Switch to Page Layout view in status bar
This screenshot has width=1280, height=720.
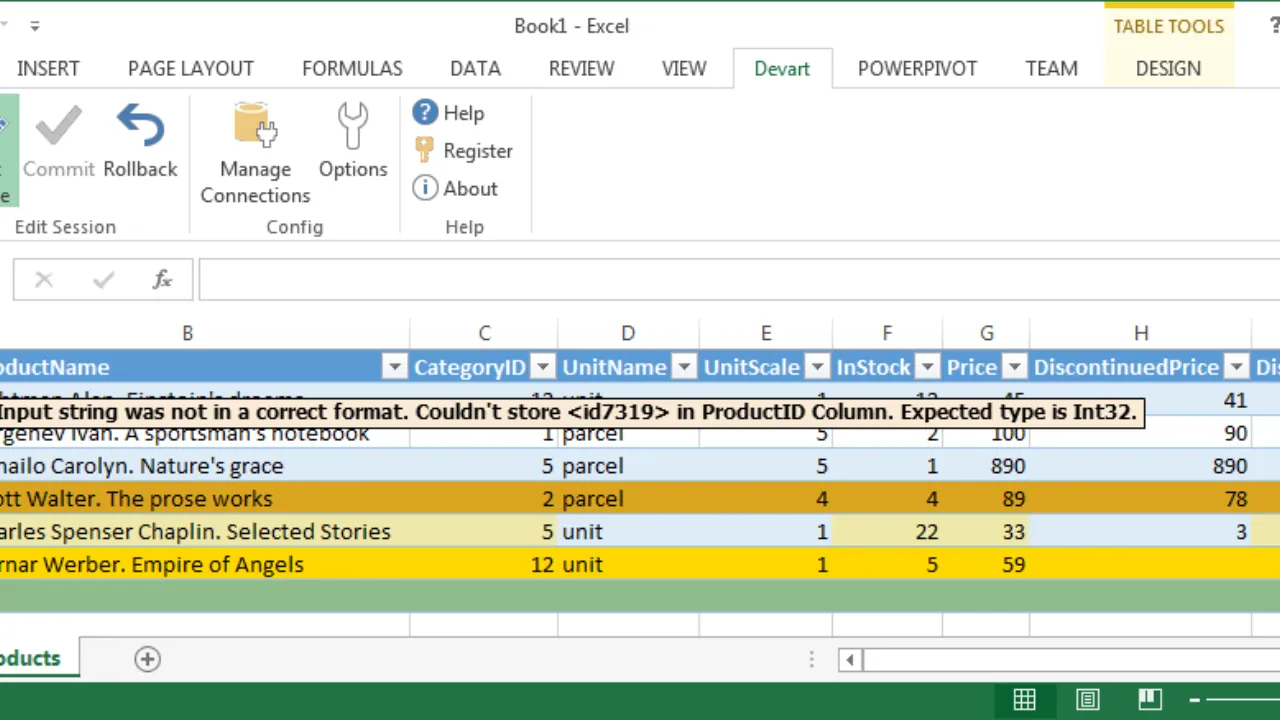click(1087, 699)
